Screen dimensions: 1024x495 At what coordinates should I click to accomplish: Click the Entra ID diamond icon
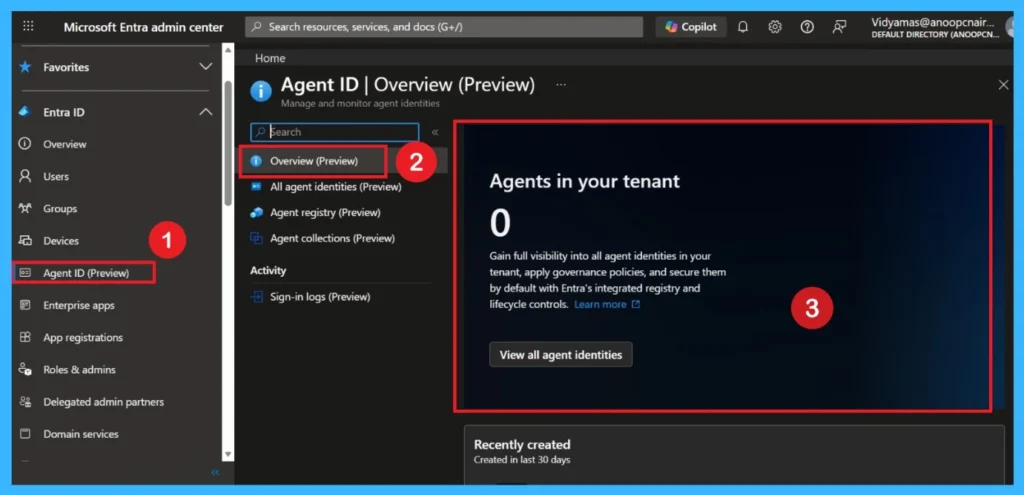click(25, 112)
